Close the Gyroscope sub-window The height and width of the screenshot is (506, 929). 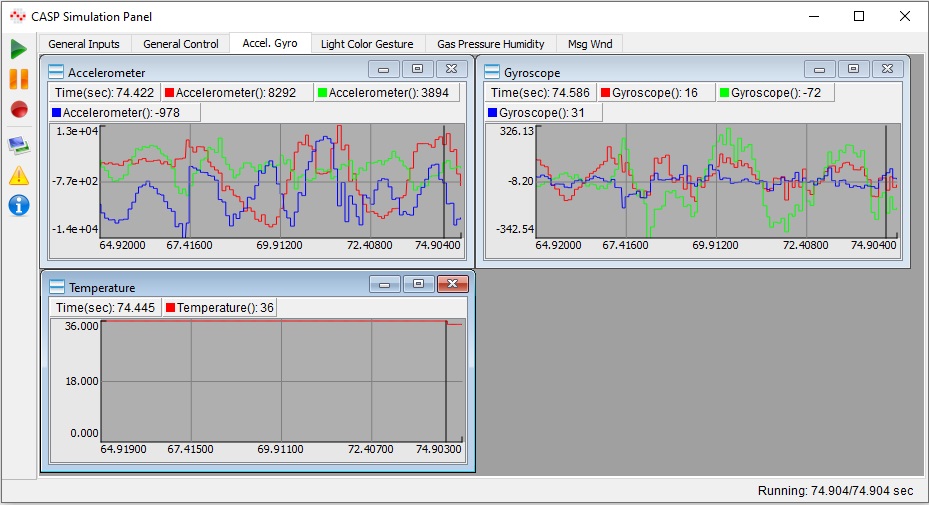tap(888, 69)
